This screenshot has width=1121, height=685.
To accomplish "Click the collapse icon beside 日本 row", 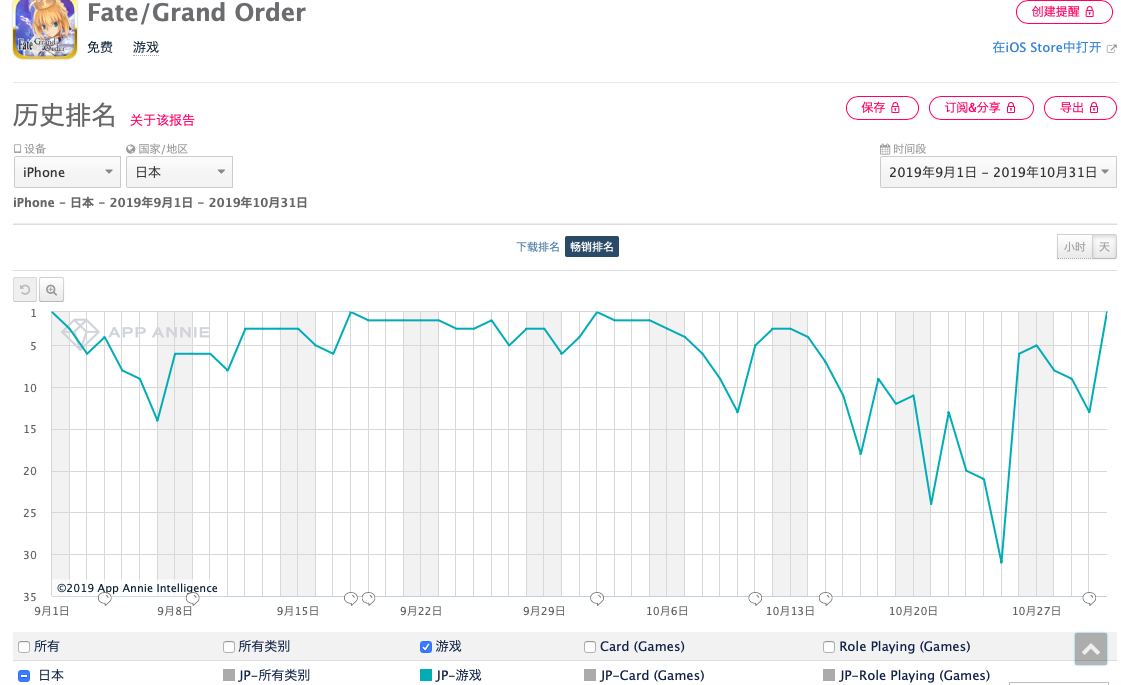I will point(24,676).
